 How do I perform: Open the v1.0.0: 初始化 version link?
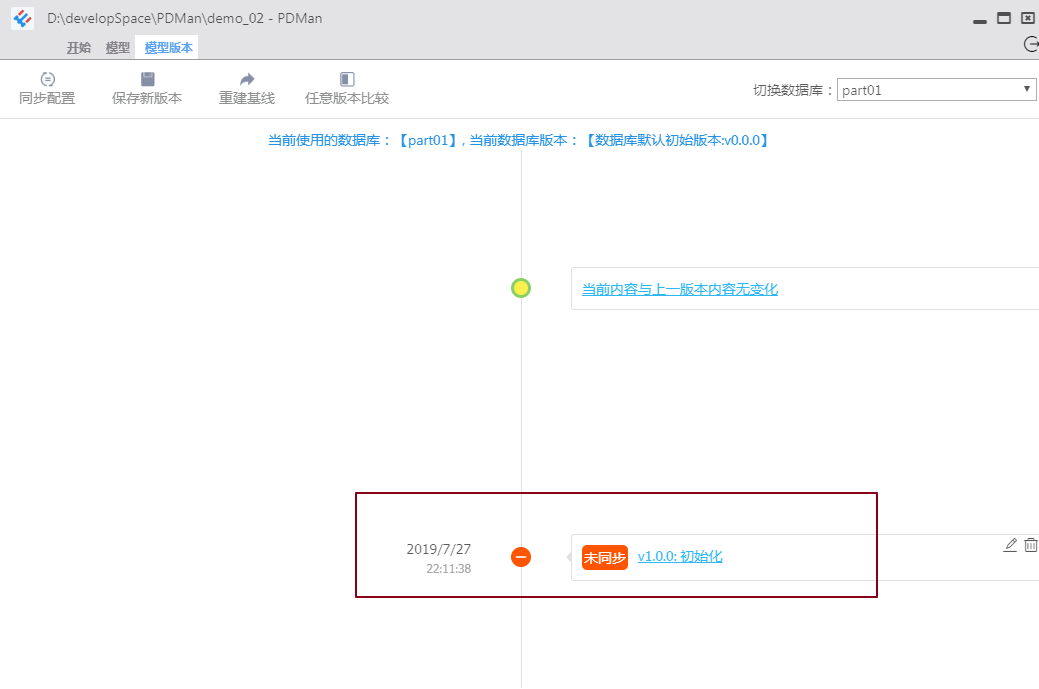(680, 556)
